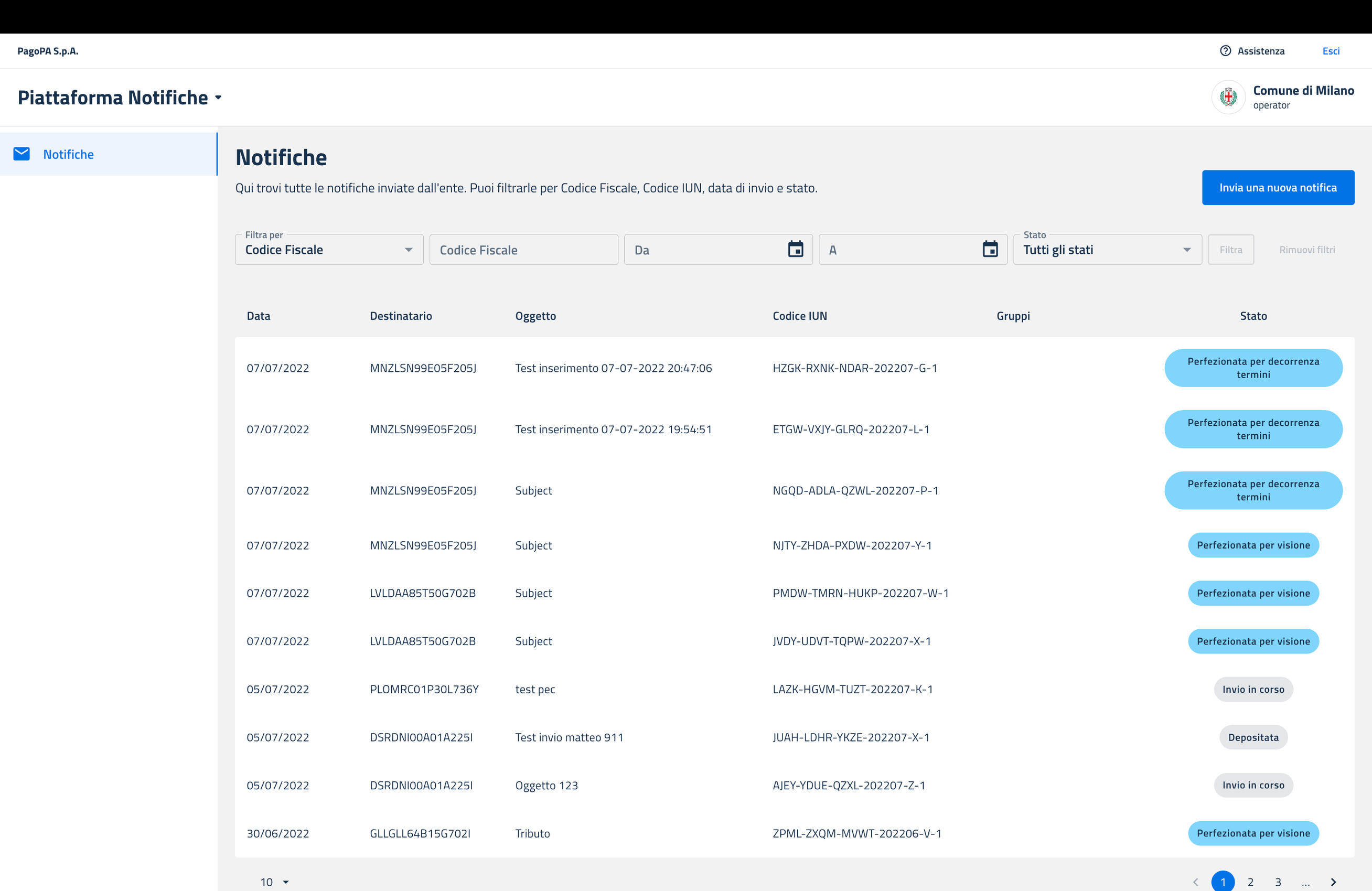Expand the Piattaforma Notifiche product switcher
This screenshot has height=891, width=1372.
click(219, 98)
